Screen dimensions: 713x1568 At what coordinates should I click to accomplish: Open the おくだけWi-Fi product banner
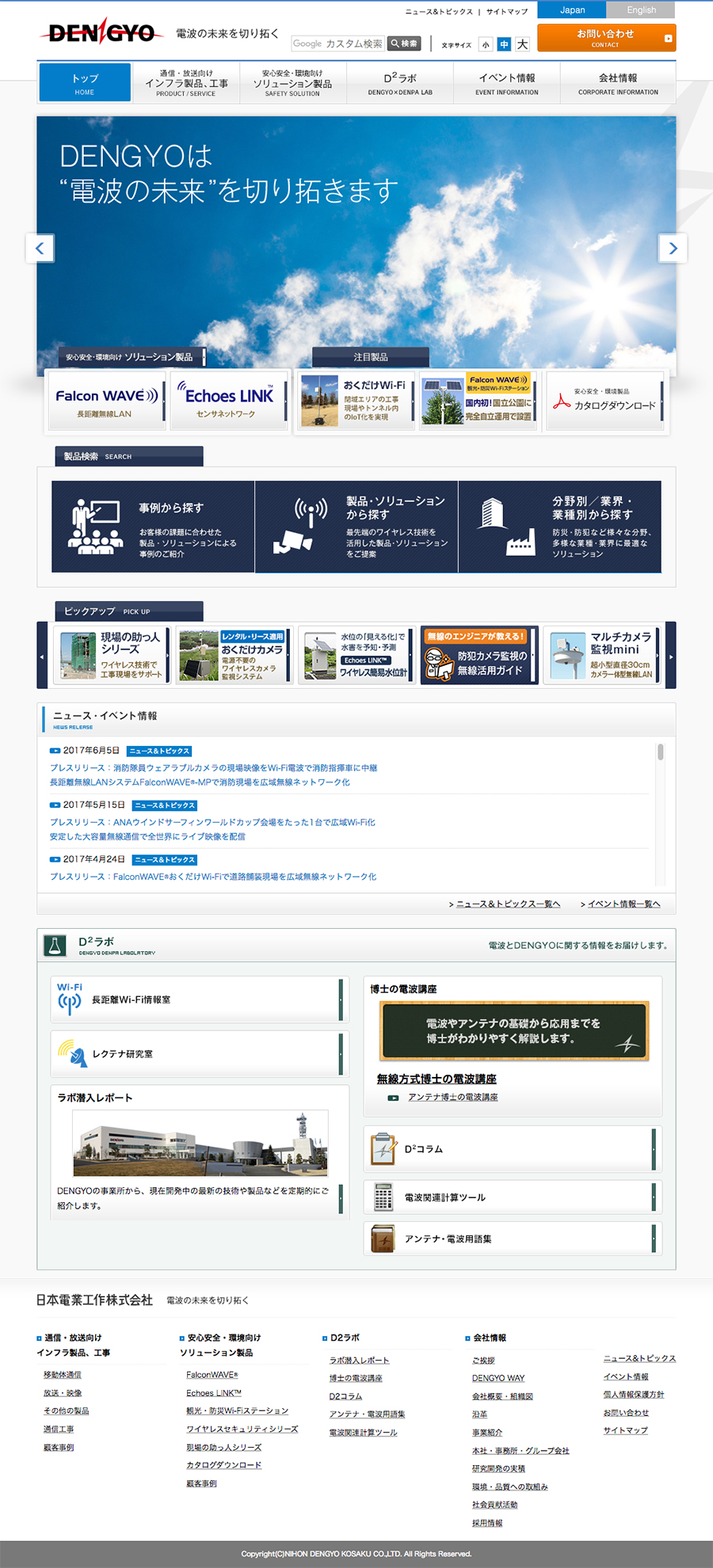[356, 402]
